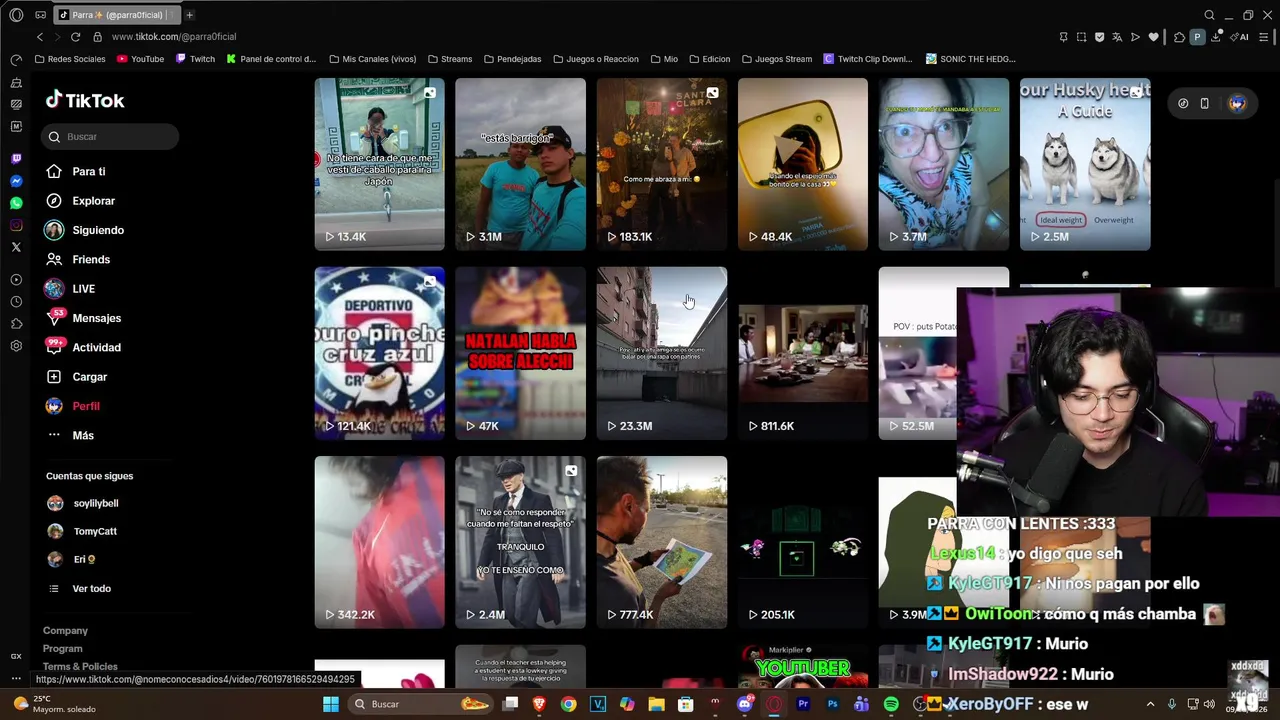Expand the Streams bookmark folder
Image resolution: width=1280 pixels, height=720 pixels.
(x=449, y=59)
